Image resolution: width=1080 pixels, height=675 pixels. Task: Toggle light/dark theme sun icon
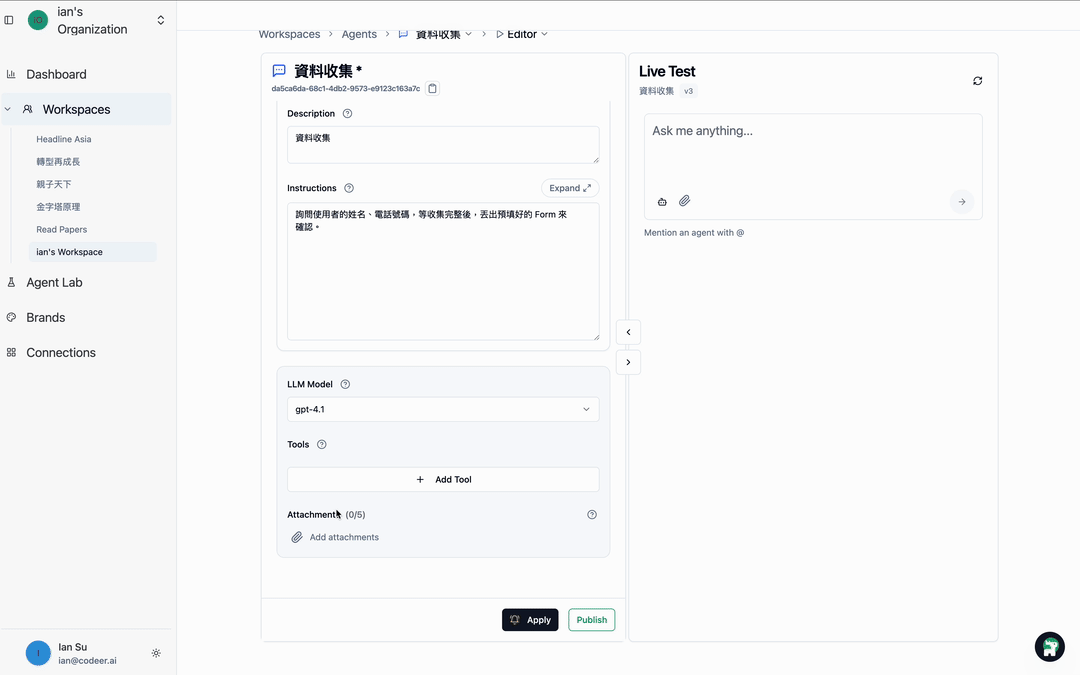(x=156, y=653)
